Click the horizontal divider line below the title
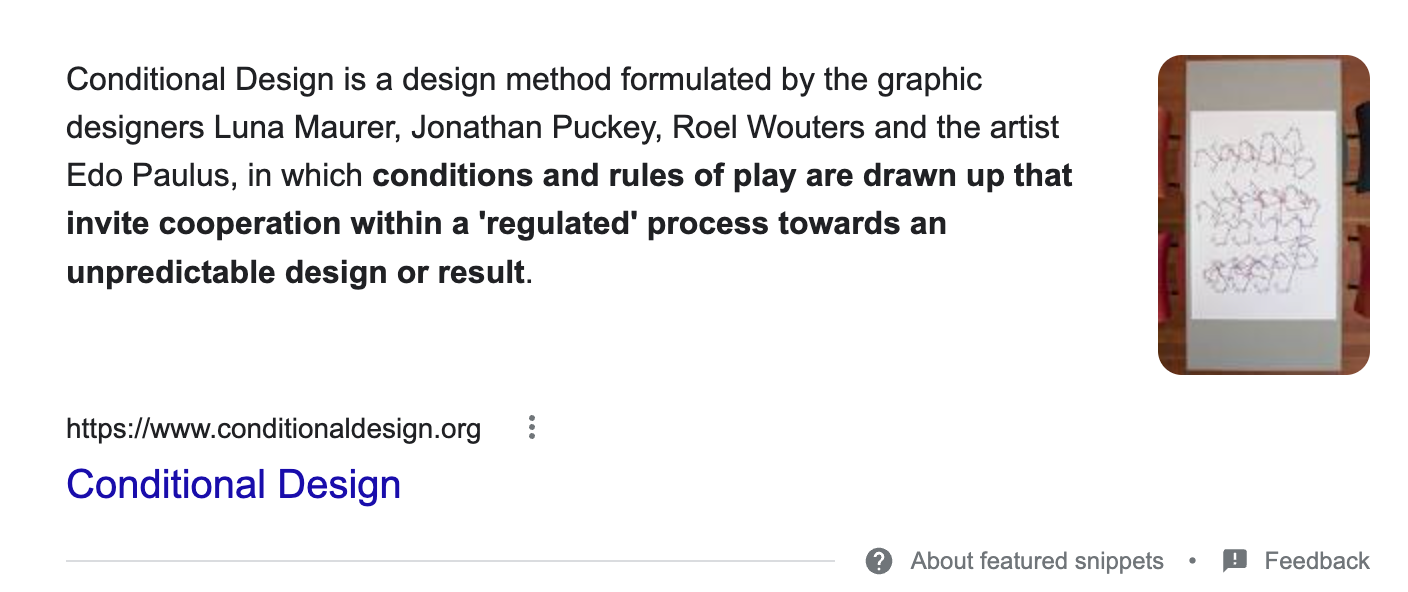The image size is (1408, 592). 450,561
